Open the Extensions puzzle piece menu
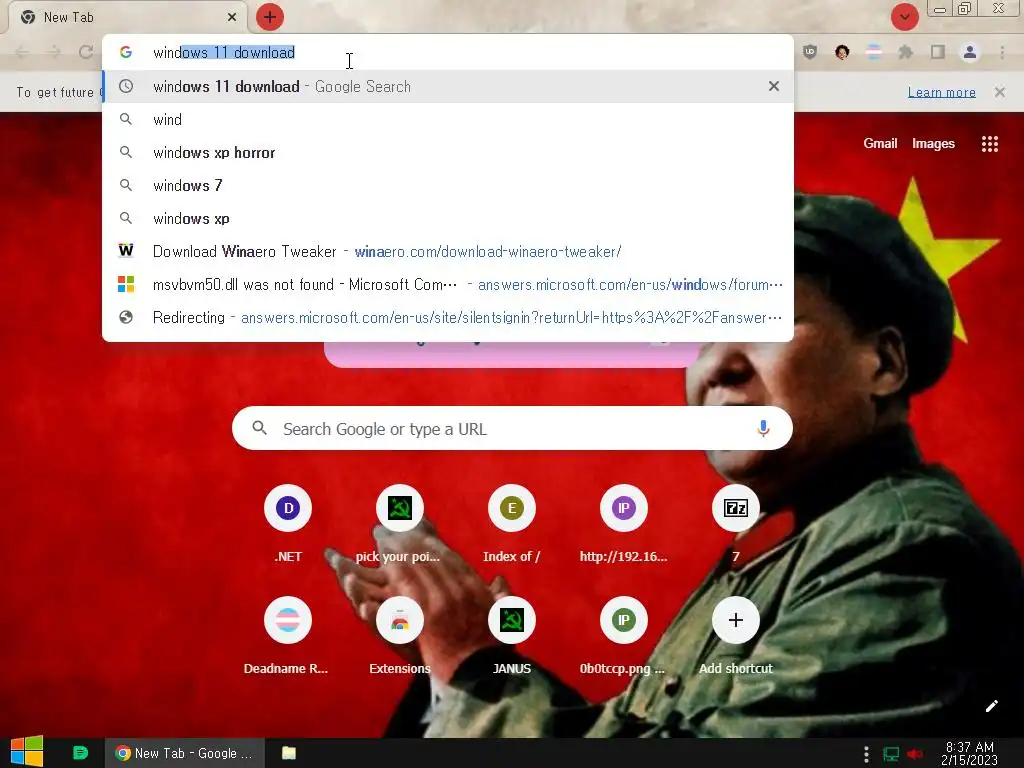Image resolution: width=1024 pixels, height=768 pixels. point(906,52)
